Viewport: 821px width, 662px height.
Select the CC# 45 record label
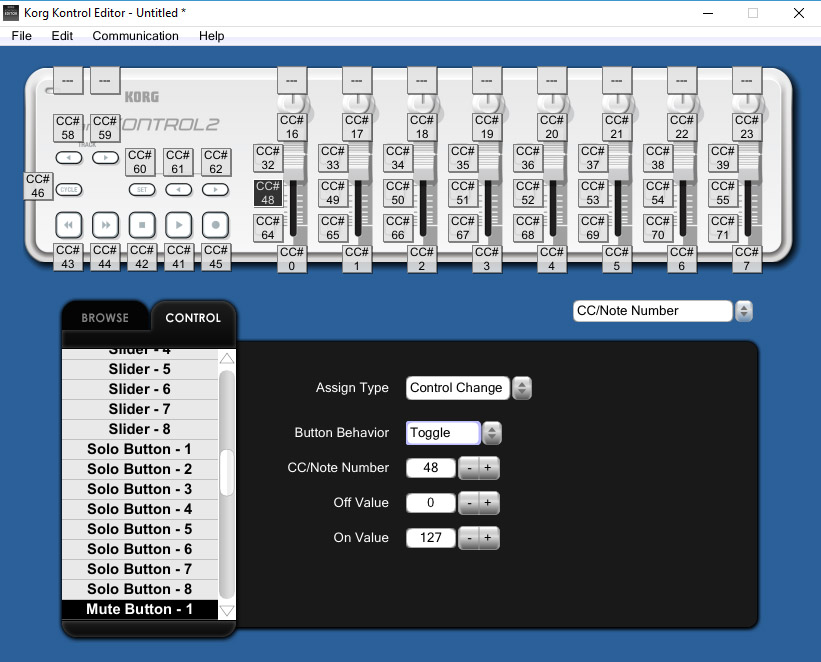point(216,257)
